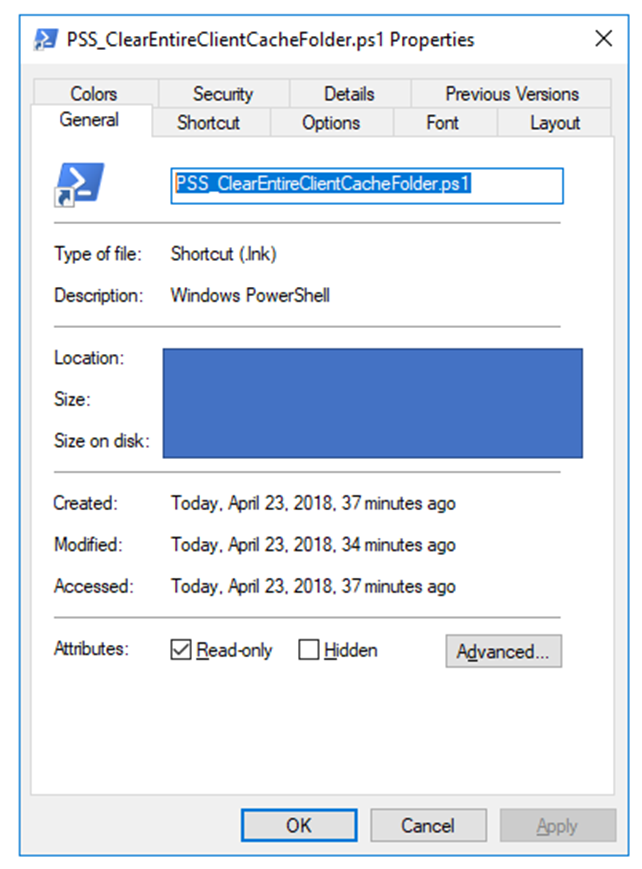Click the Modified date '34 minutes ago'

[313, 545]
